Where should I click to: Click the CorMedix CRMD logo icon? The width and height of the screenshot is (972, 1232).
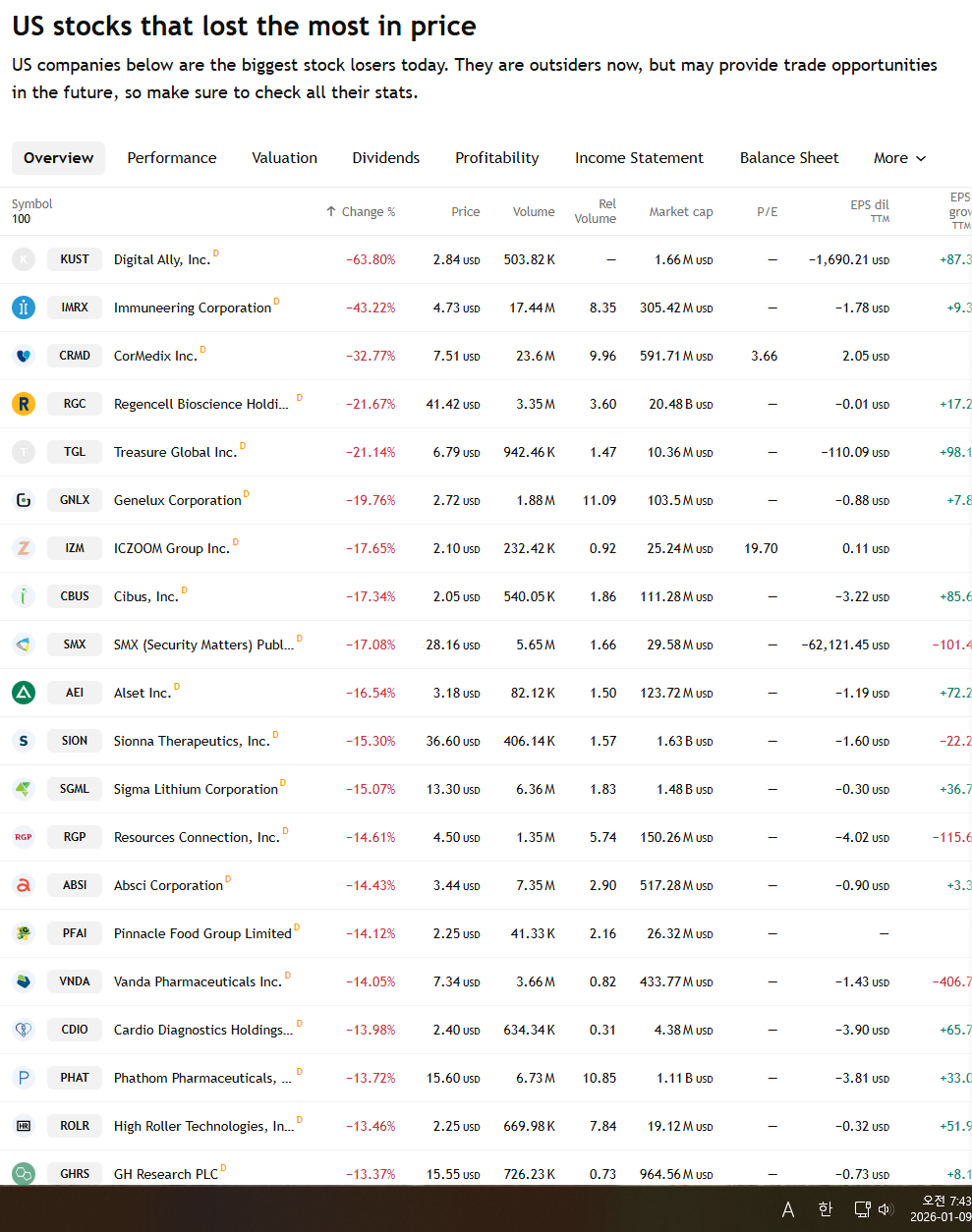click(24, 356)
